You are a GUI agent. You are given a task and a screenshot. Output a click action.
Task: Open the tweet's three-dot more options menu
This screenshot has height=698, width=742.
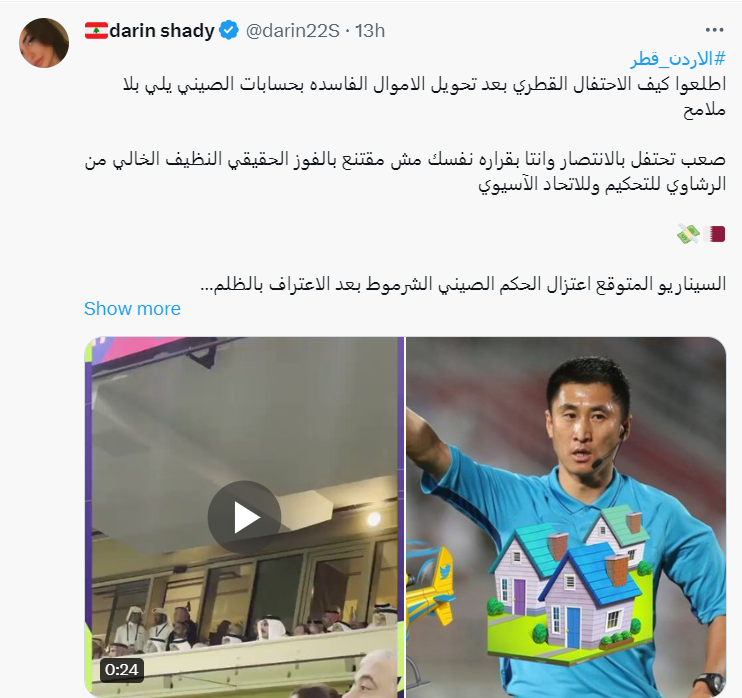(714, 30)
